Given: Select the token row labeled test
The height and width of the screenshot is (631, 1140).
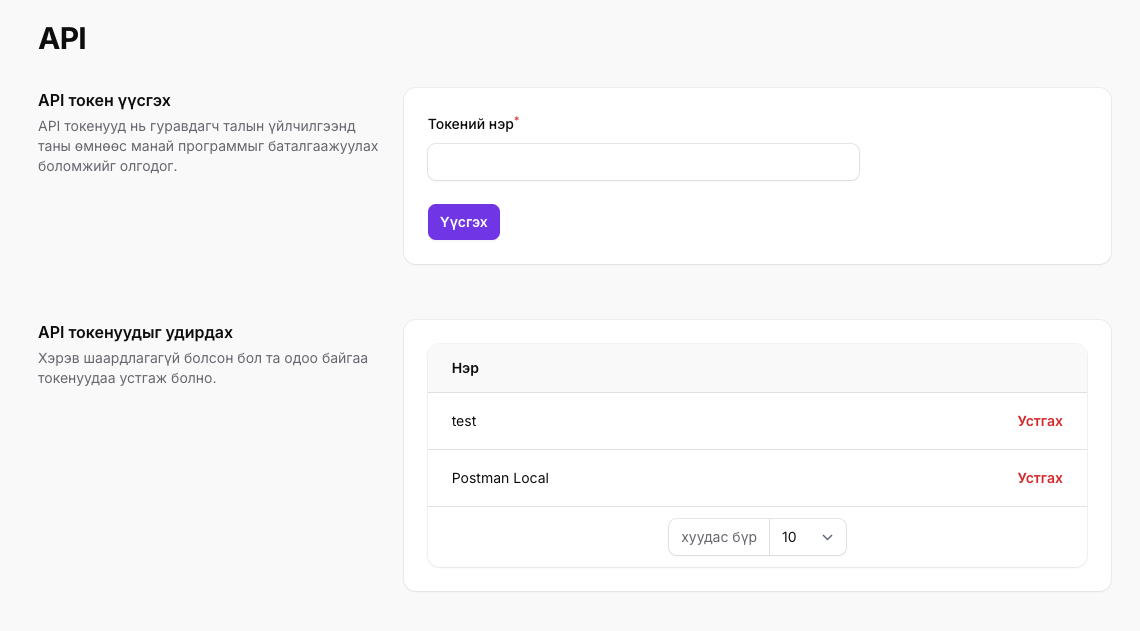Looking at the screenshot, I should 464,421.
